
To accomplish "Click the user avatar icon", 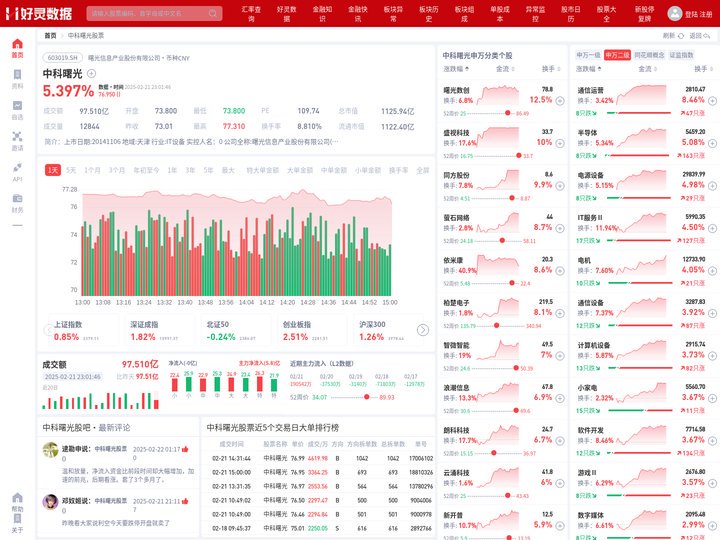I will point(675,13).
